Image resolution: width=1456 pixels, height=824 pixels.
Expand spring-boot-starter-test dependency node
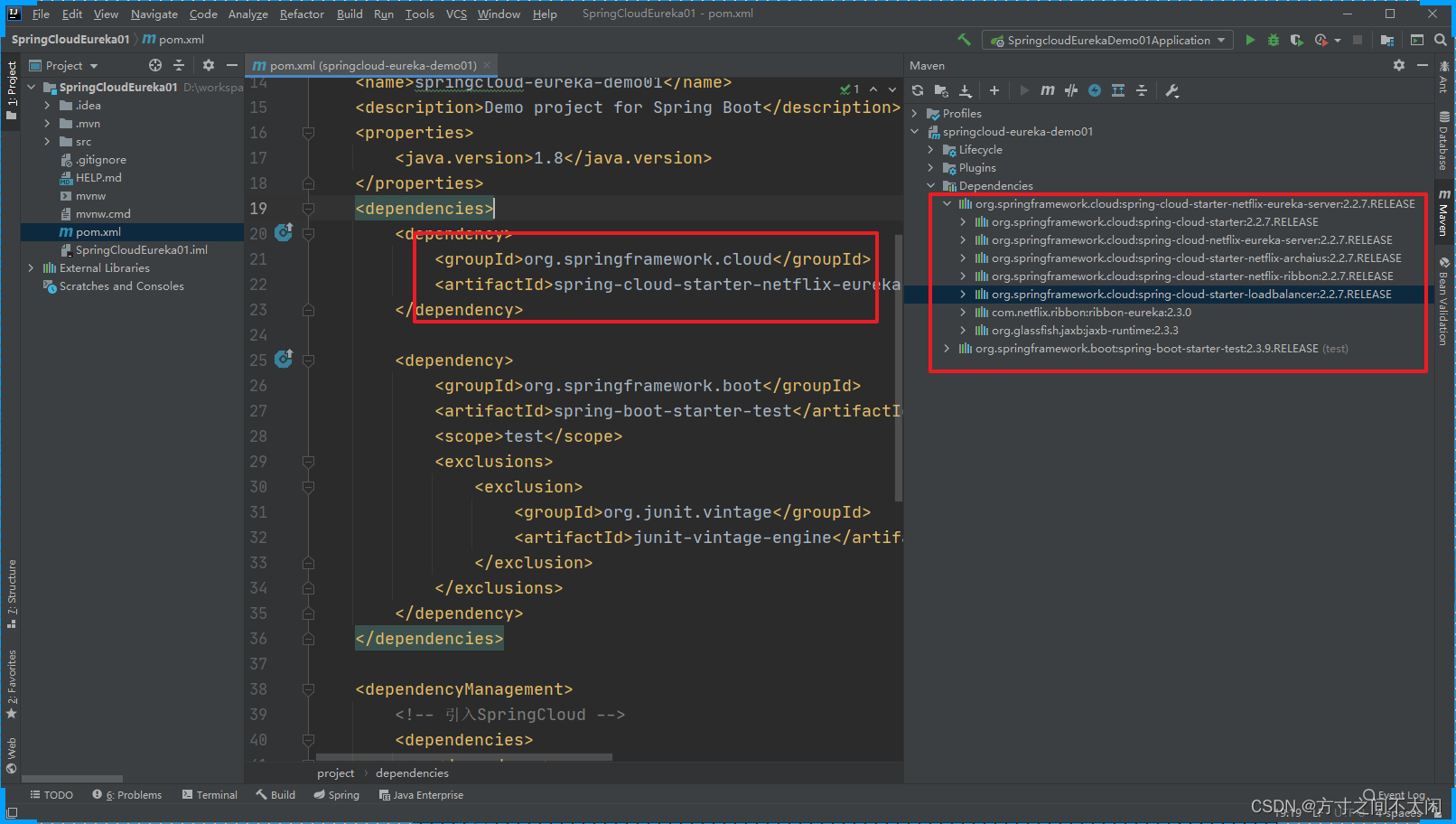[x=947, y=349]
